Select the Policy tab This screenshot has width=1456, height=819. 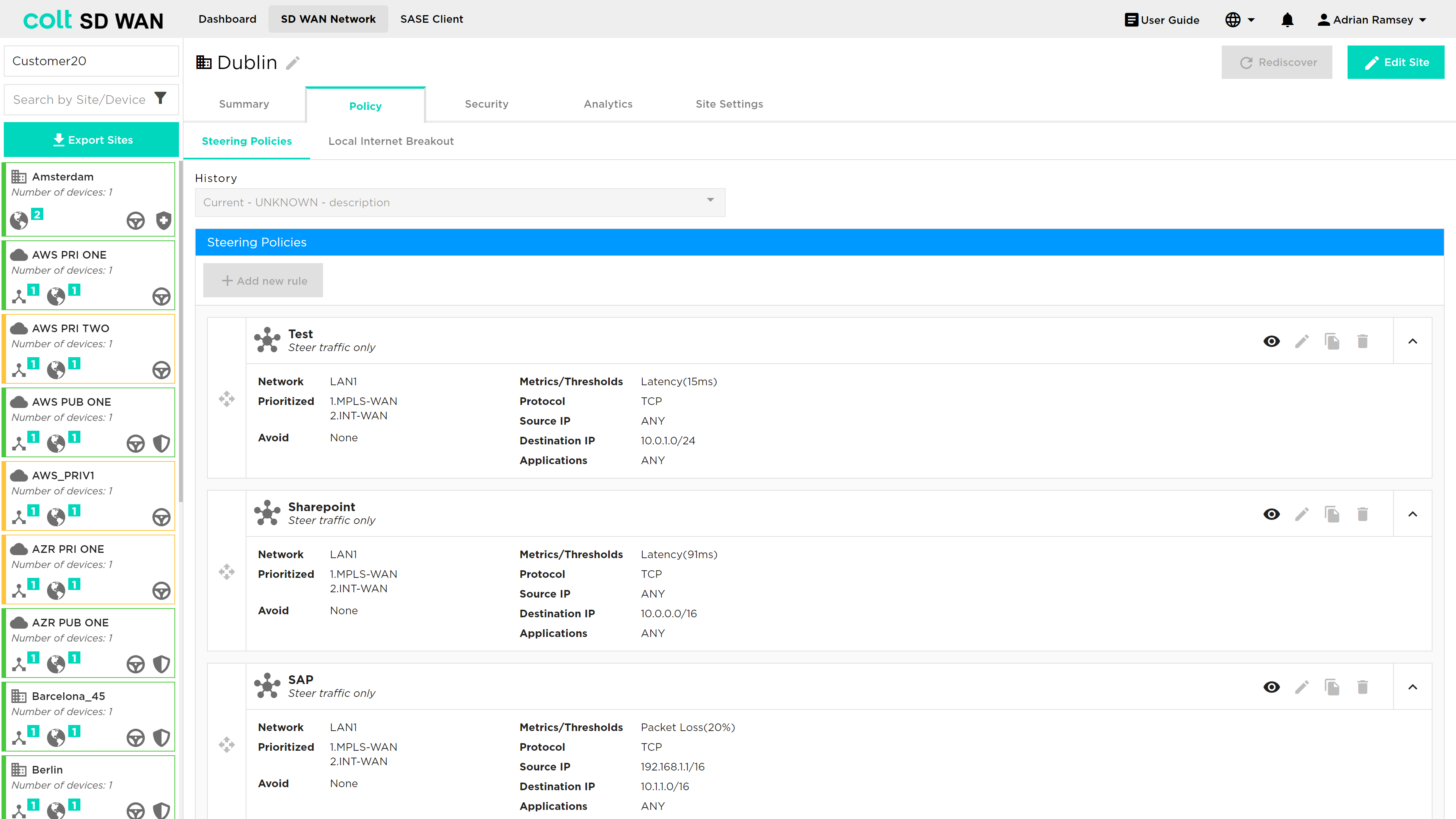point(366,106)
